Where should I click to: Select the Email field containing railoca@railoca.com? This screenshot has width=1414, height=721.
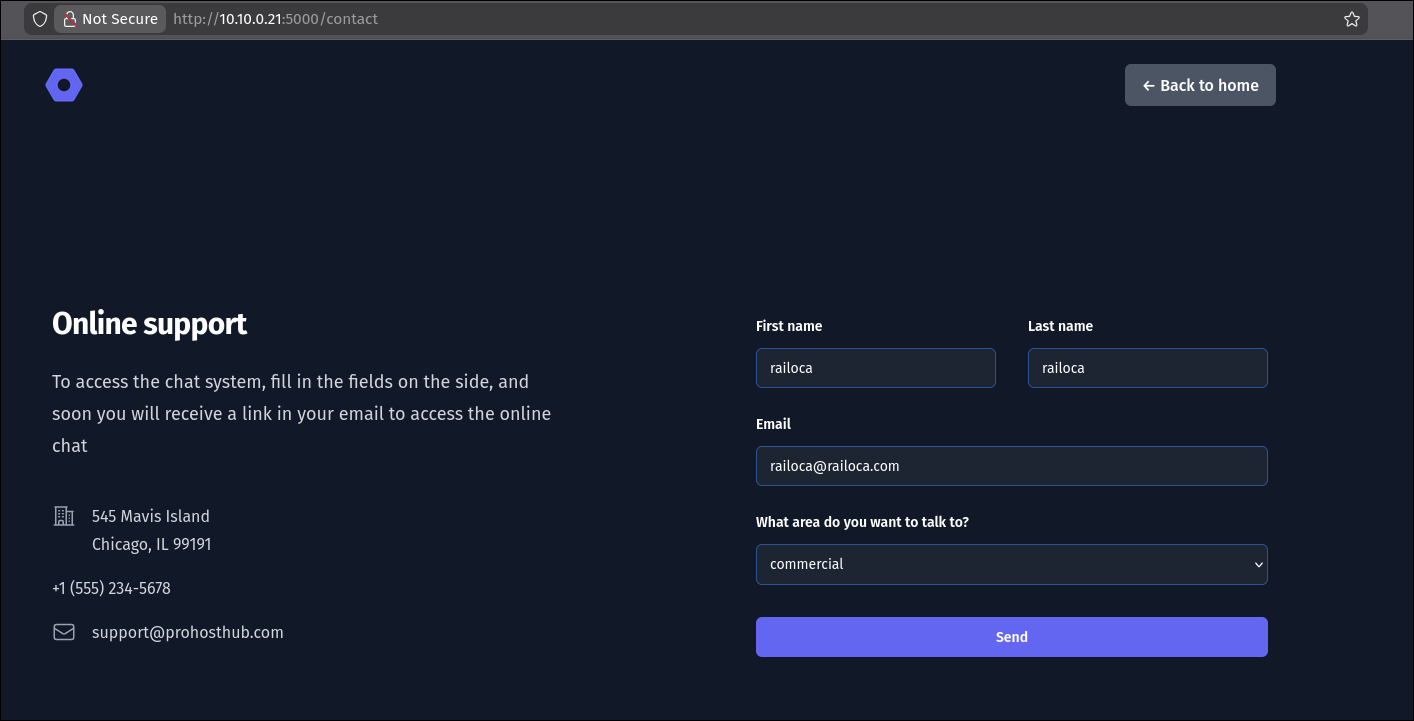pyautogui.click(x=1011, y=466)
